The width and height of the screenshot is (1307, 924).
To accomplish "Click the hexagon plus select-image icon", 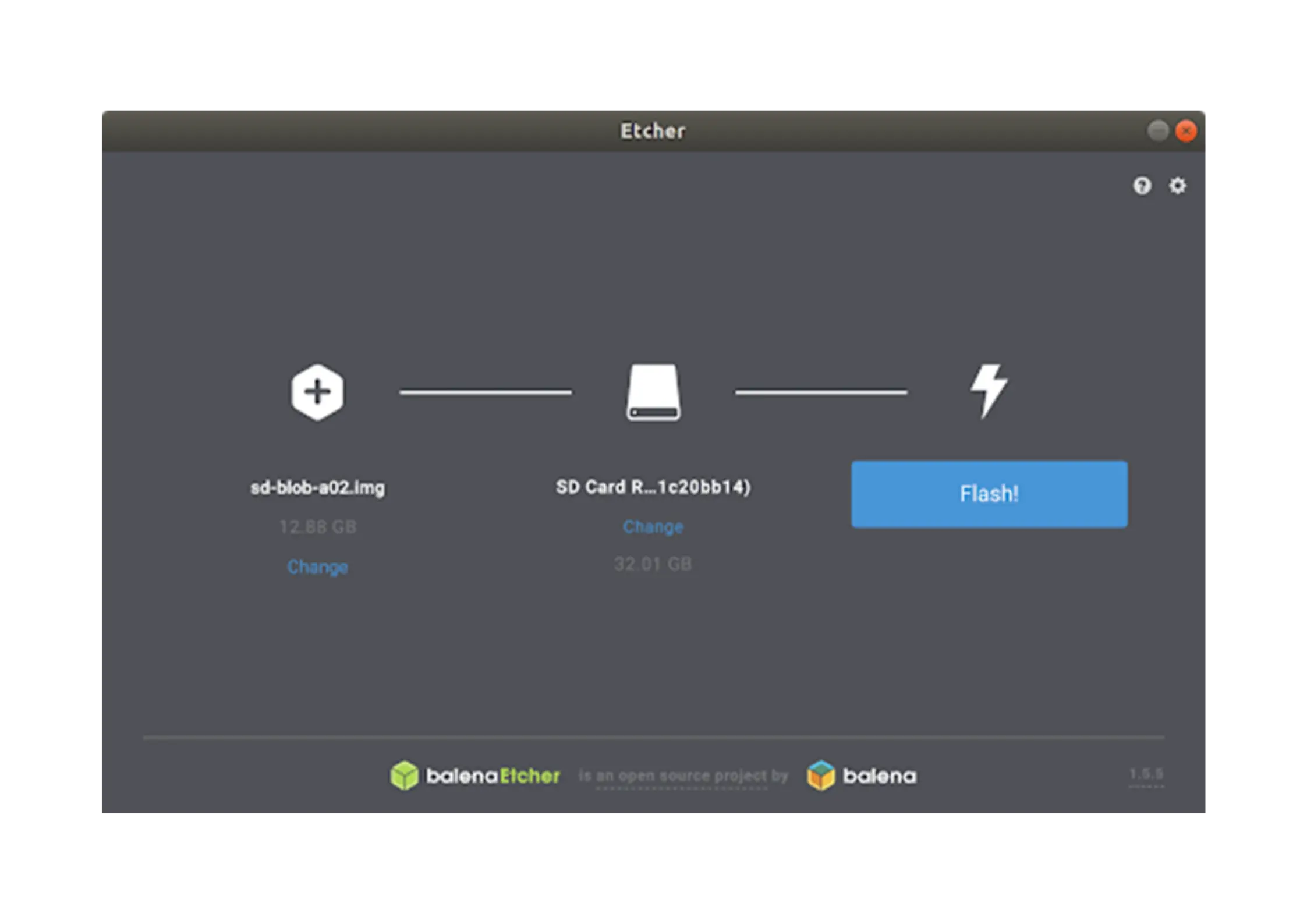I will click(x=317, y=392).
